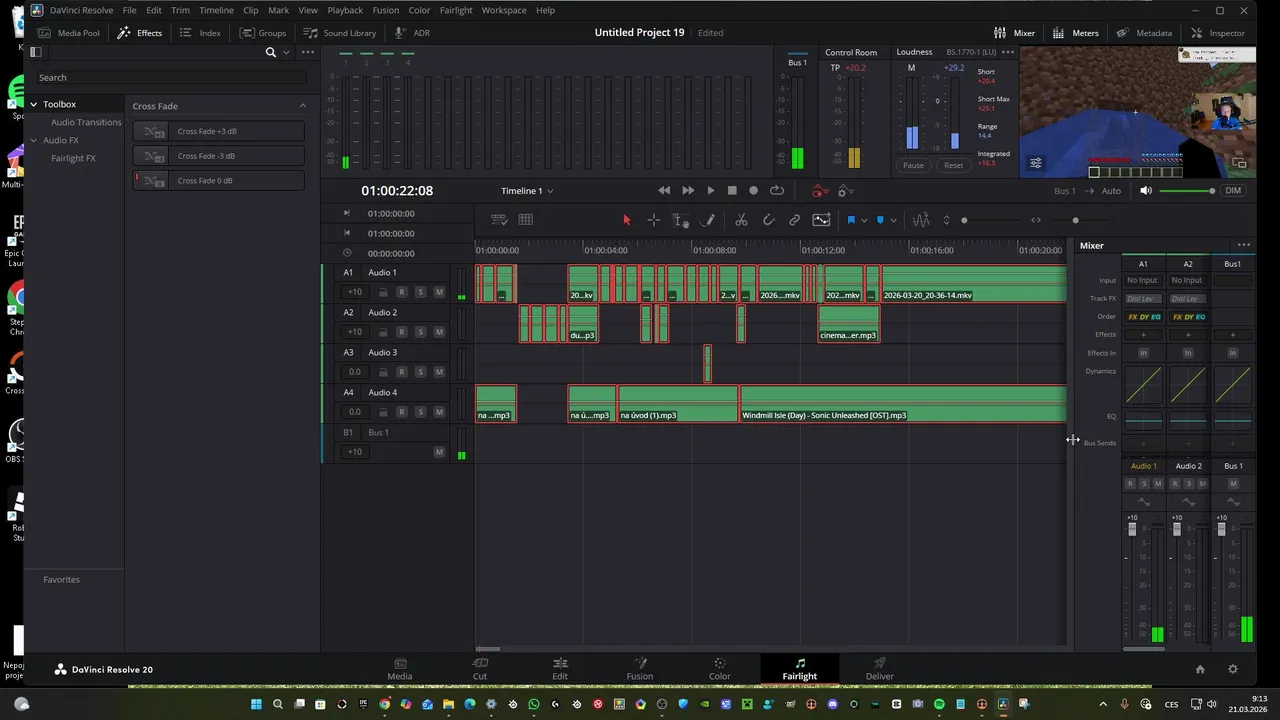Open Mixer panel options menu
This screenshot has height=720, width=1280.
tap(1243, 245)
